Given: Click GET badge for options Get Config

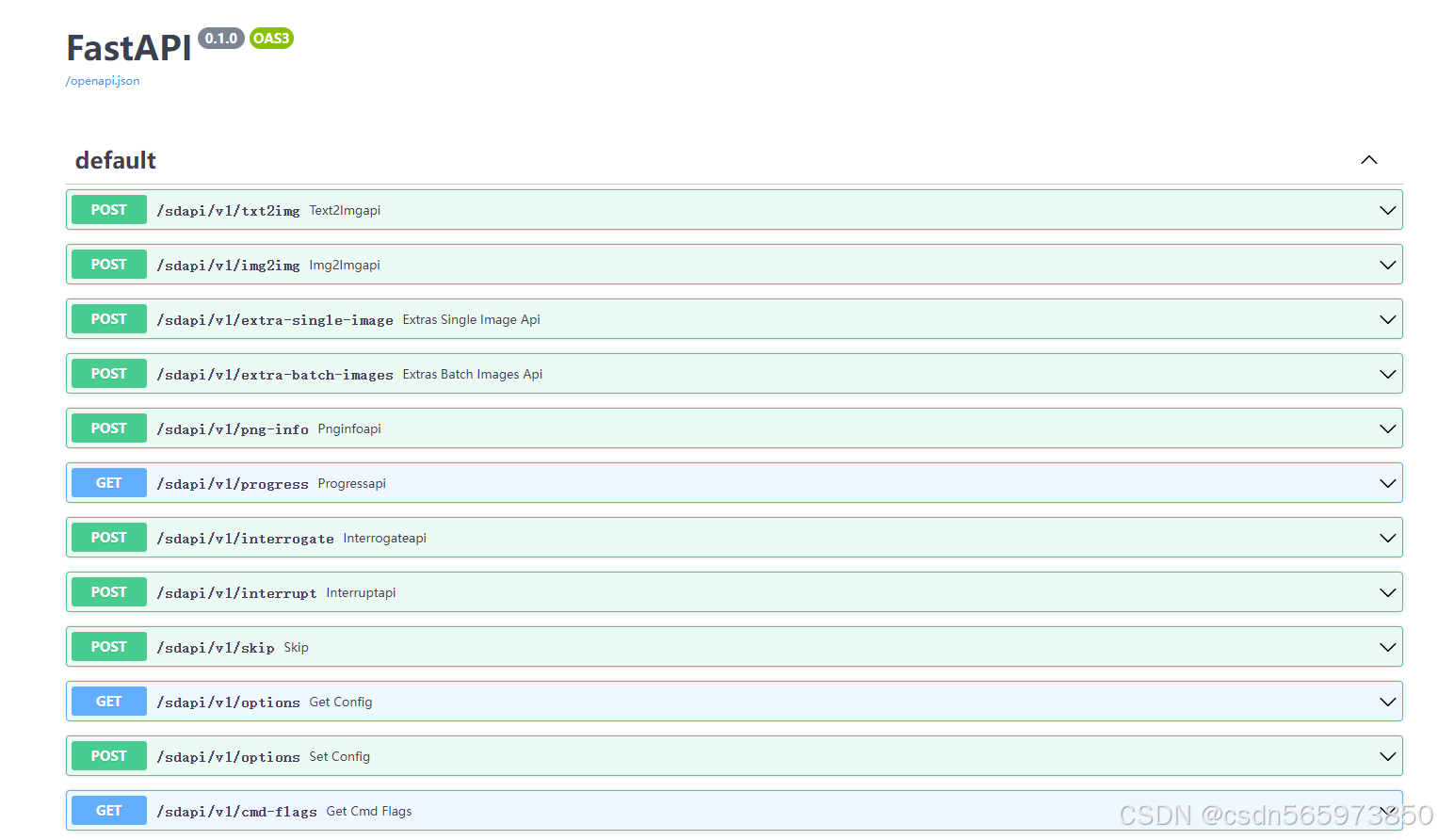Looking at the screenshot, I should (109, 702).
